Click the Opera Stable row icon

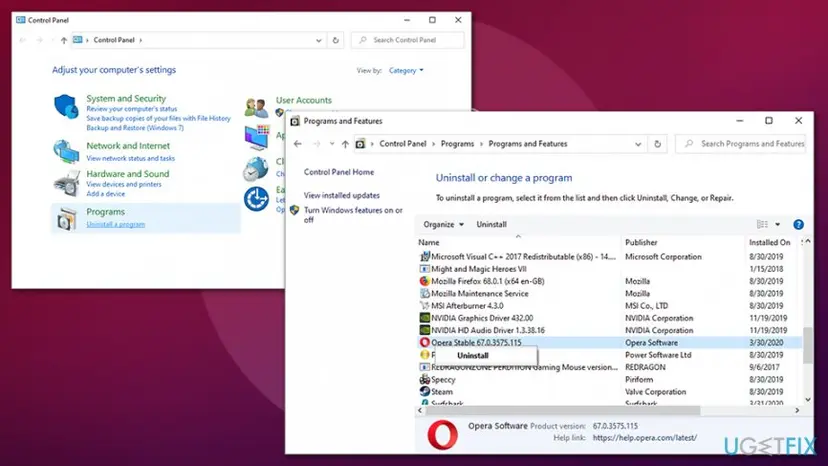425,342
